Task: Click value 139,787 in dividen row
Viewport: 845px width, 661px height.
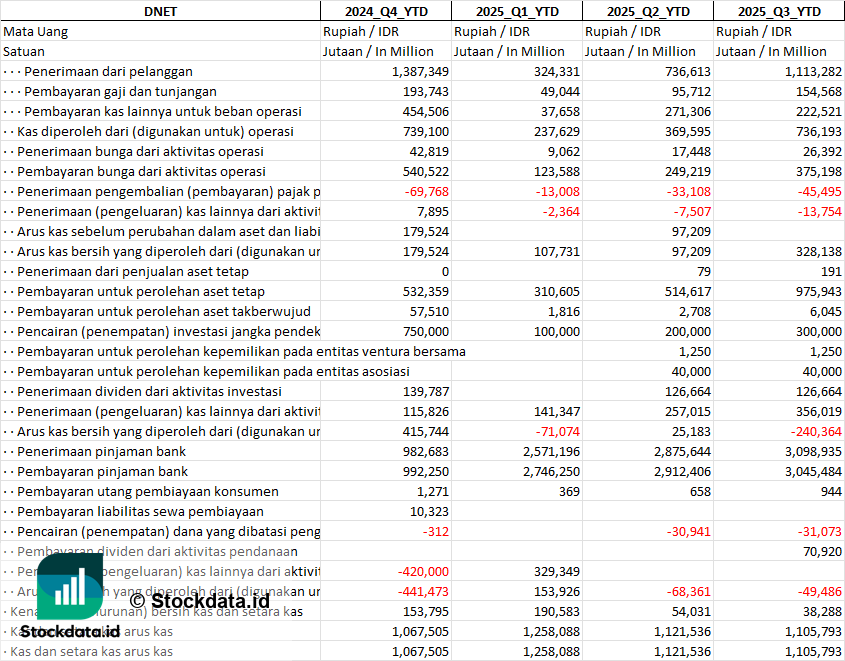Action: (426, 391)
